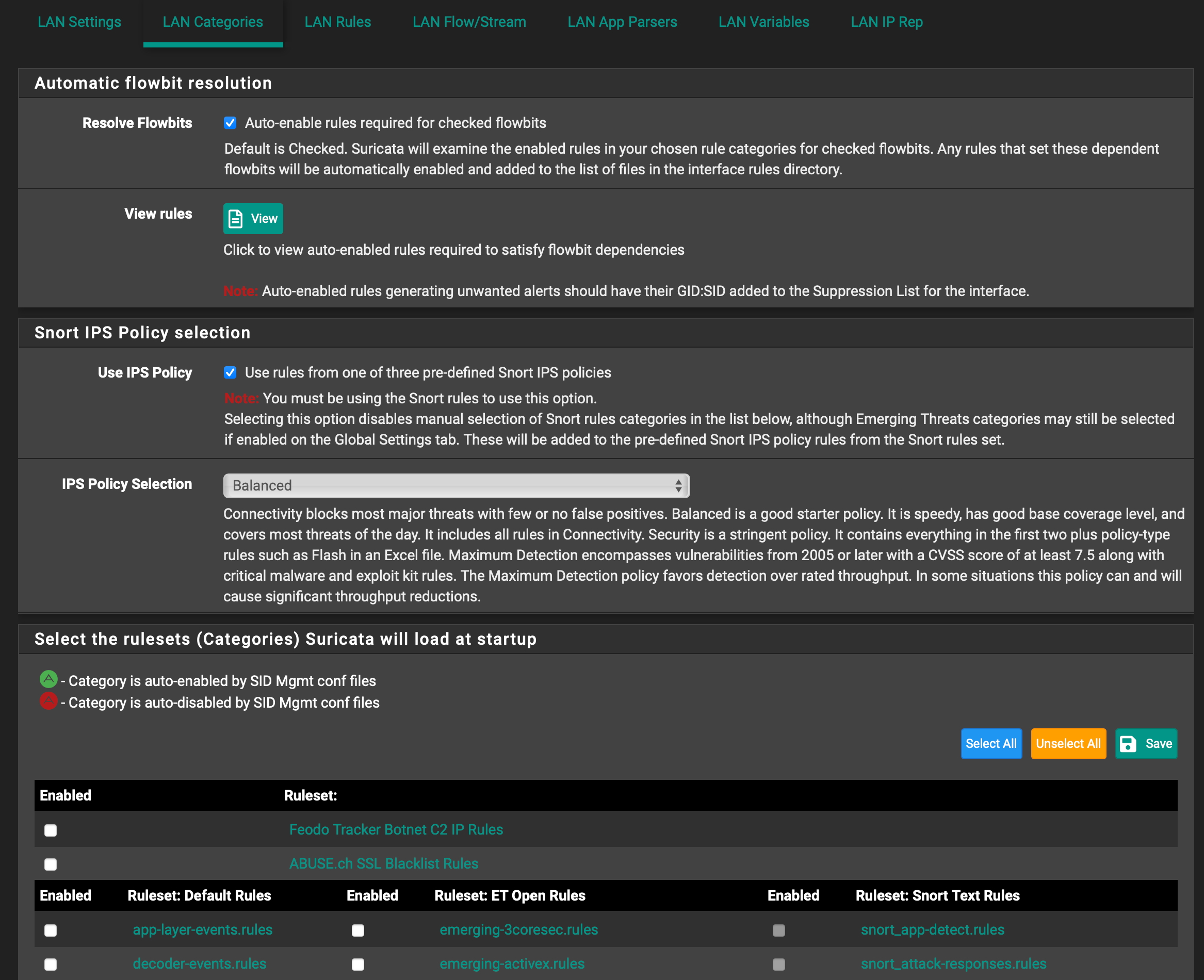Open decoder-events.rules link
This screenshot has height=980, width=1204.
click(199, 963)
